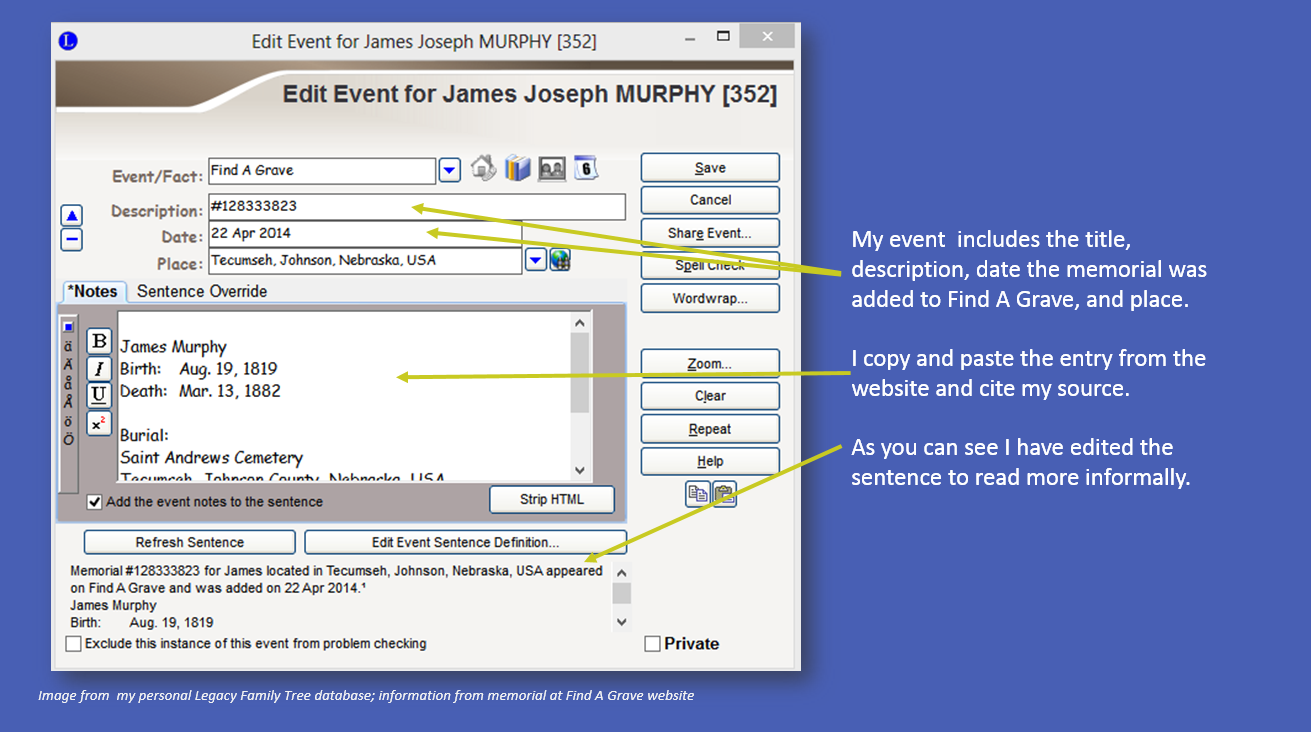1311x732 pixels.
Task: Click the Cancel button
Action: 710,200
